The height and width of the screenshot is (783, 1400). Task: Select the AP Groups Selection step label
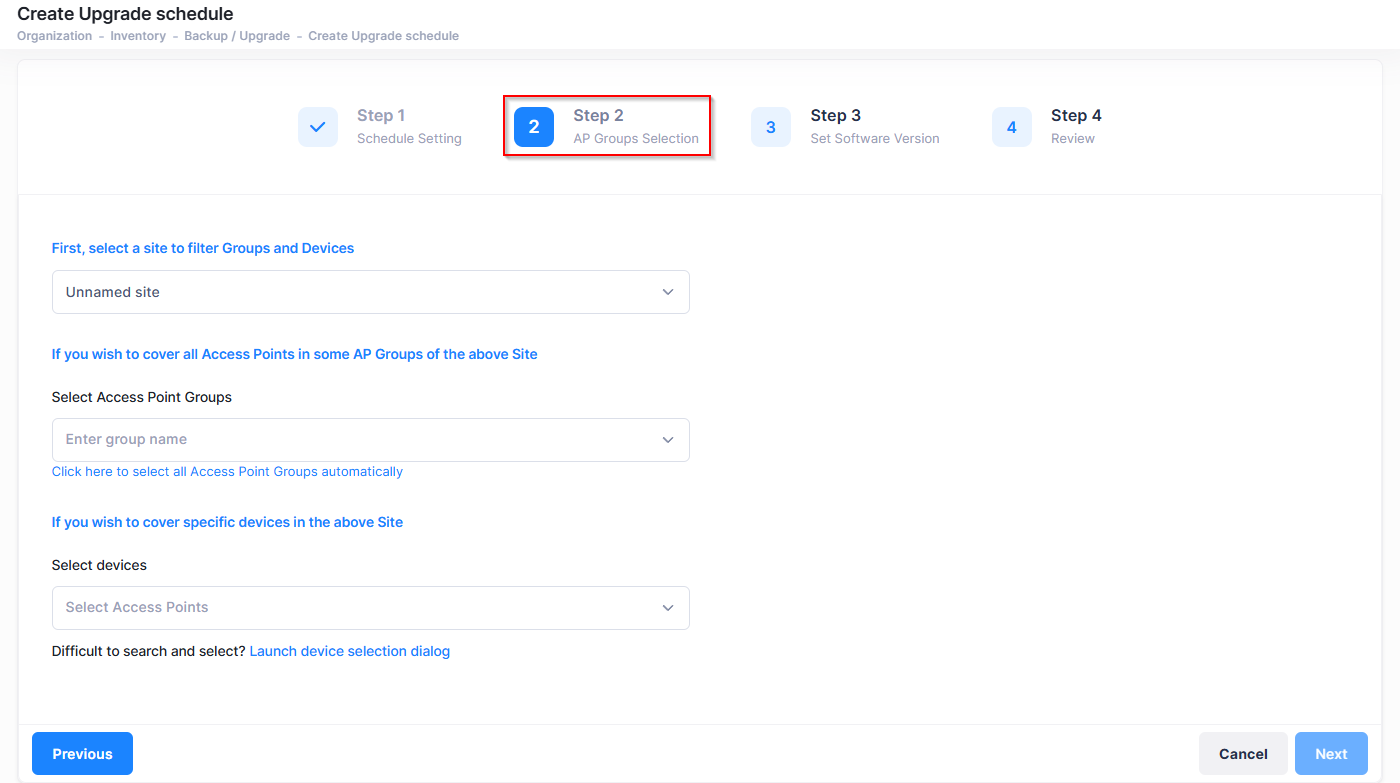point(636,139)
